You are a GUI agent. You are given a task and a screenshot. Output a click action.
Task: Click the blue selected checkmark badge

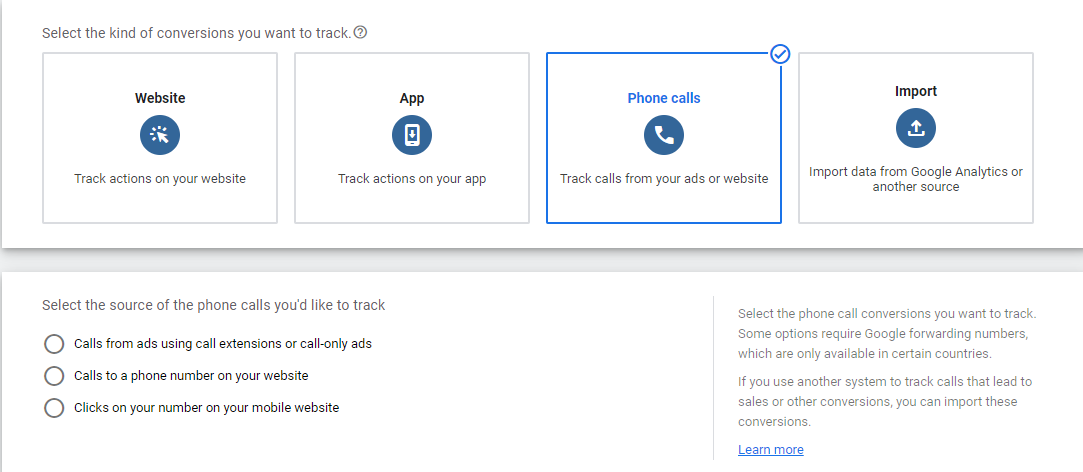point(781,54)
